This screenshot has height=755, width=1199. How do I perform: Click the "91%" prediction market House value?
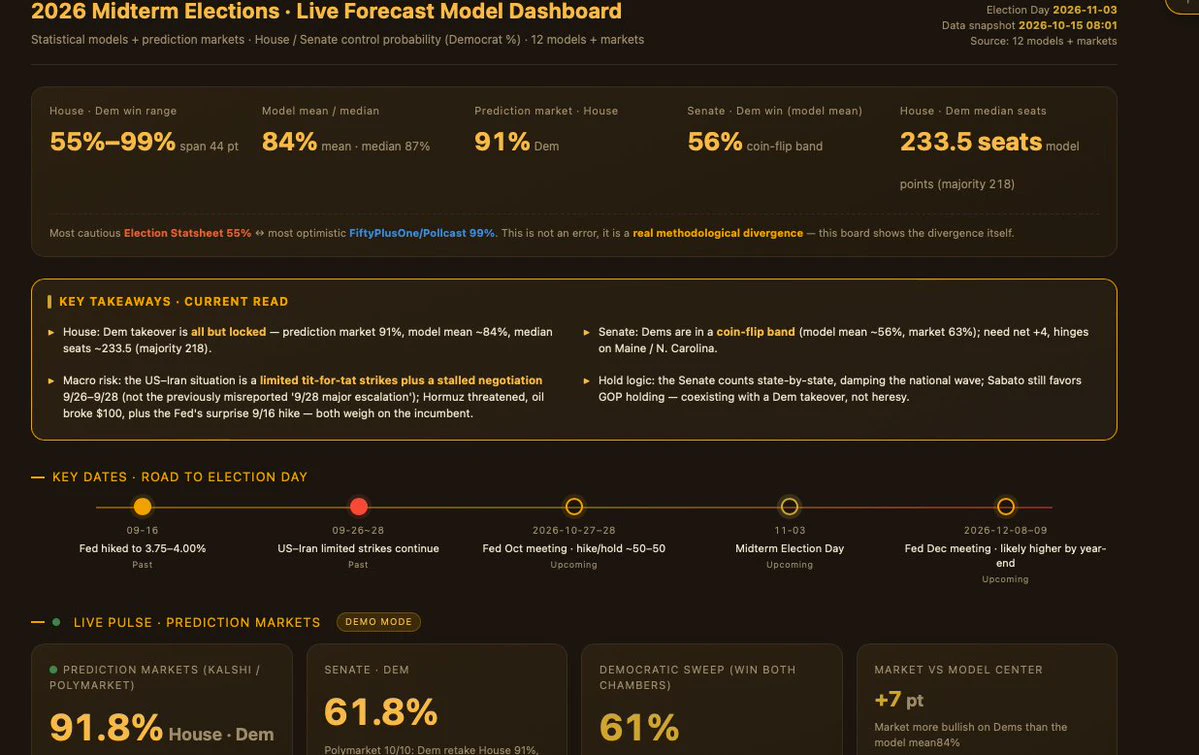click(502, 142)
